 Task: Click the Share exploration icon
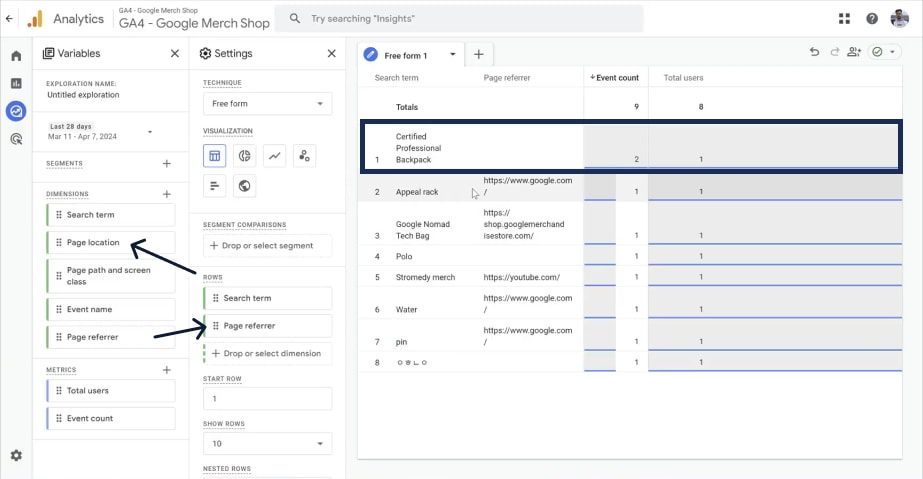[854, 52]
